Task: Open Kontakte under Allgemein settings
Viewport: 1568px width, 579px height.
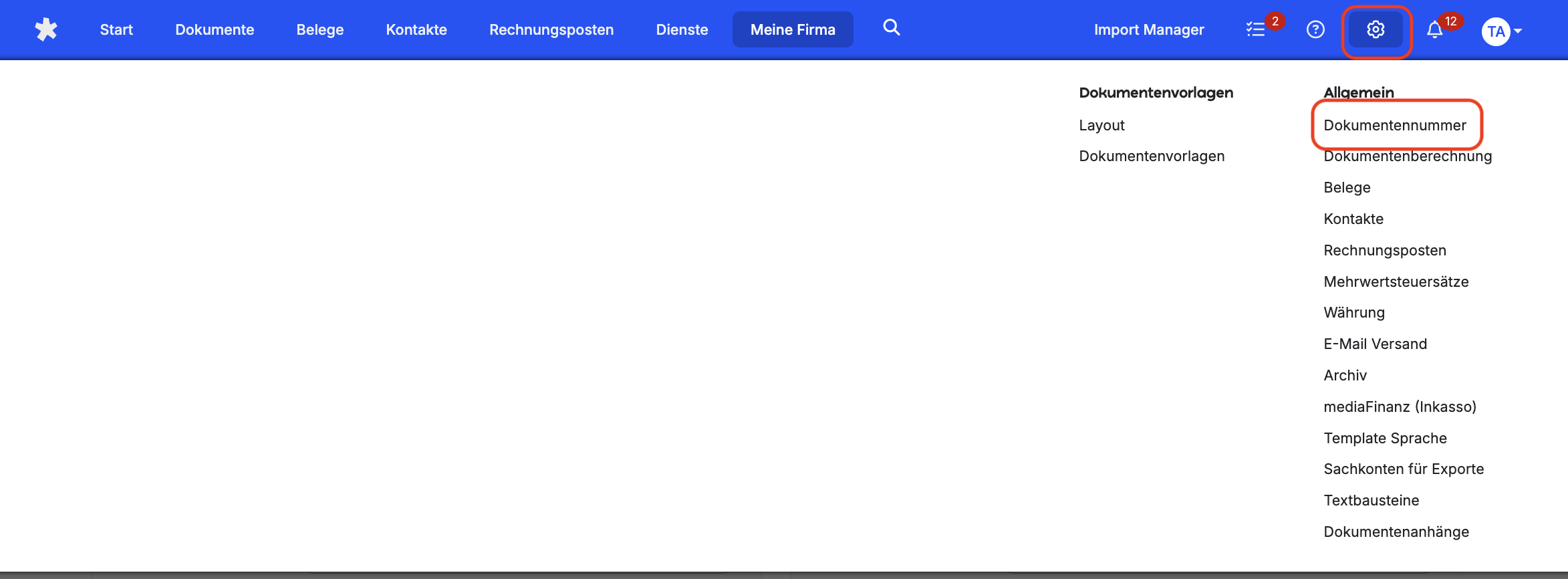Action: [x=1353, y=219]
